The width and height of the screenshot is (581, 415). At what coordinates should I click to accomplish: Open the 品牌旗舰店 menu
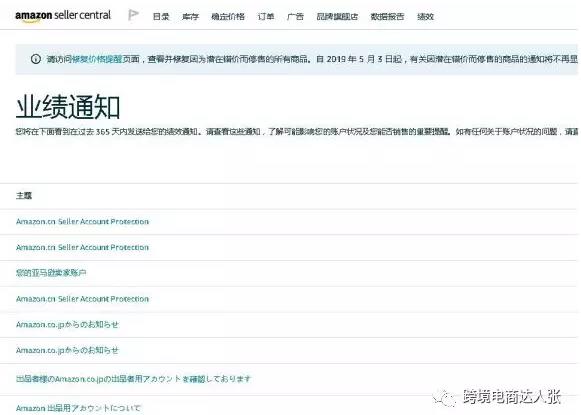coord(337,17)
